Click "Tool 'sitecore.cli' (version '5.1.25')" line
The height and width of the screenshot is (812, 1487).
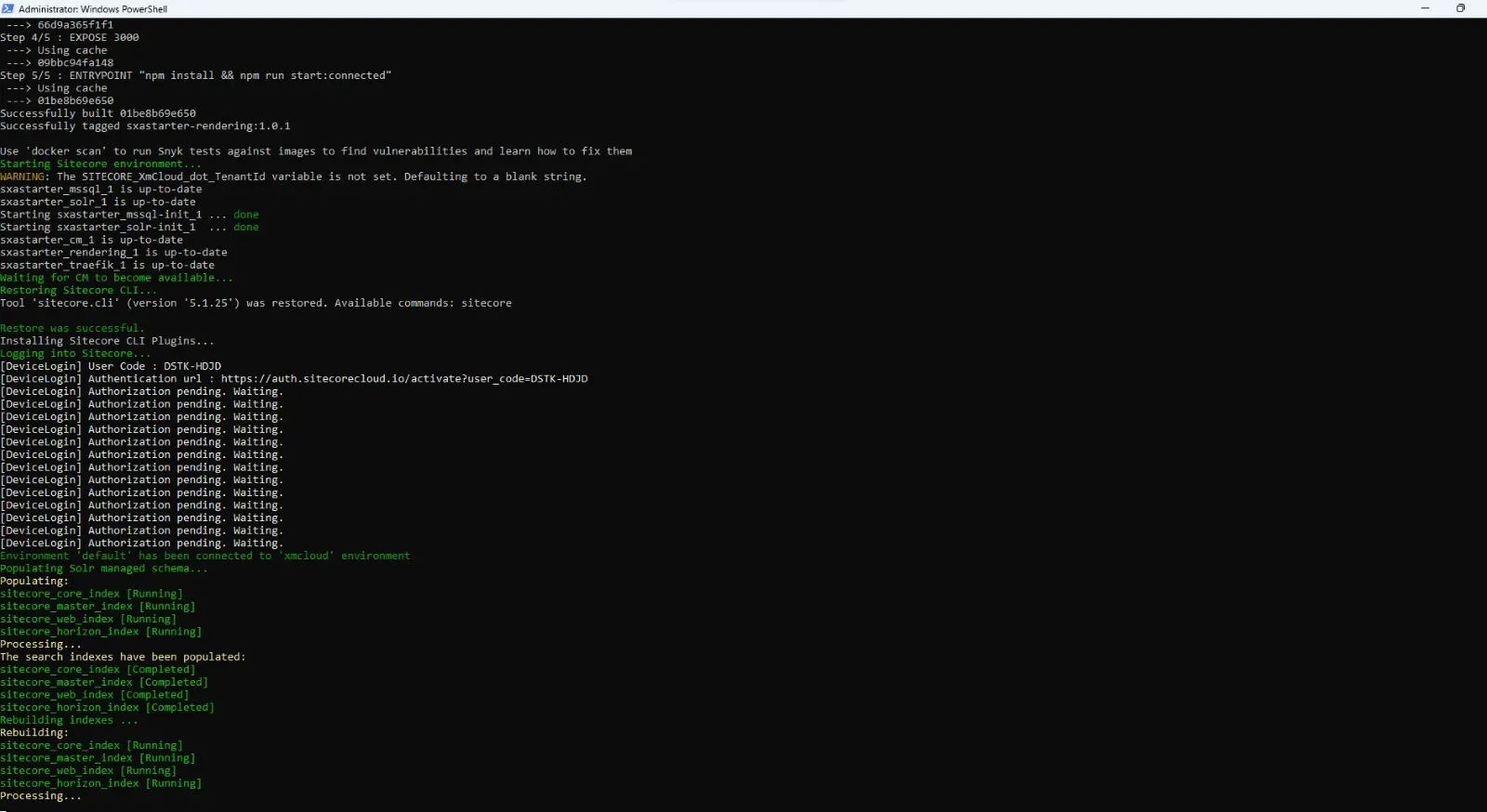[256, 303]
